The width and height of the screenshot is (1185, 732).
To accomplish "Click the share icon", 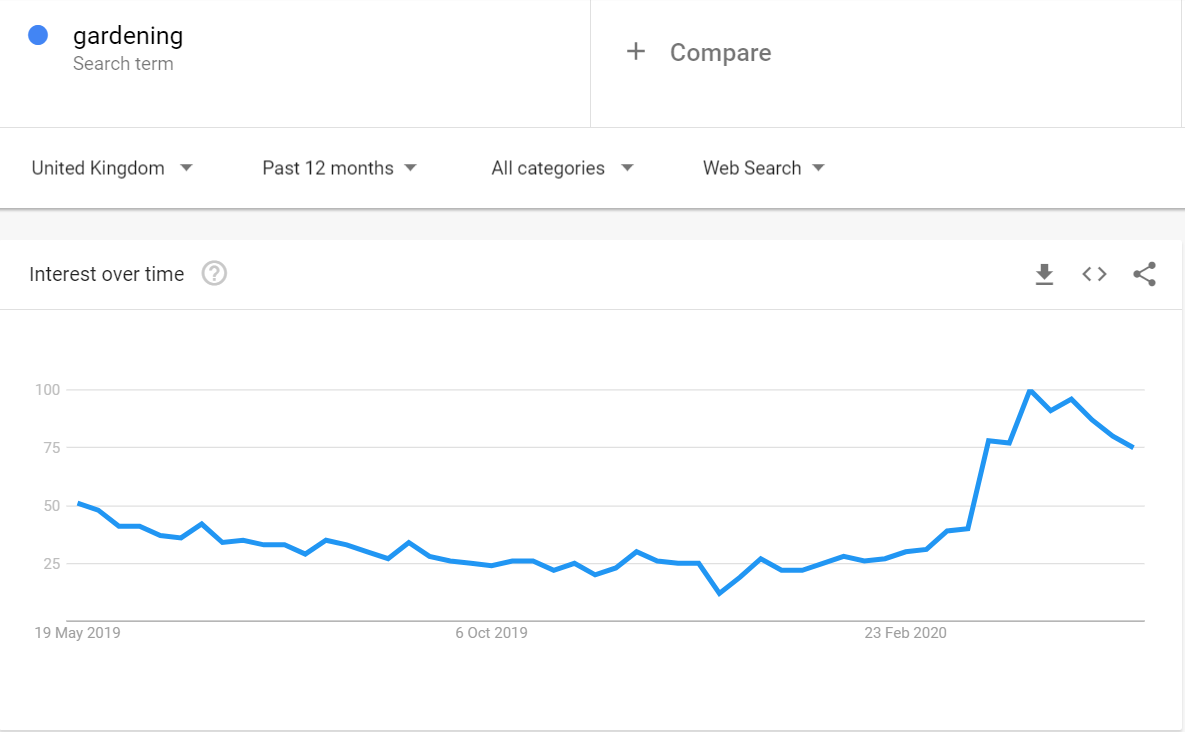I will tap(1144, 274).
